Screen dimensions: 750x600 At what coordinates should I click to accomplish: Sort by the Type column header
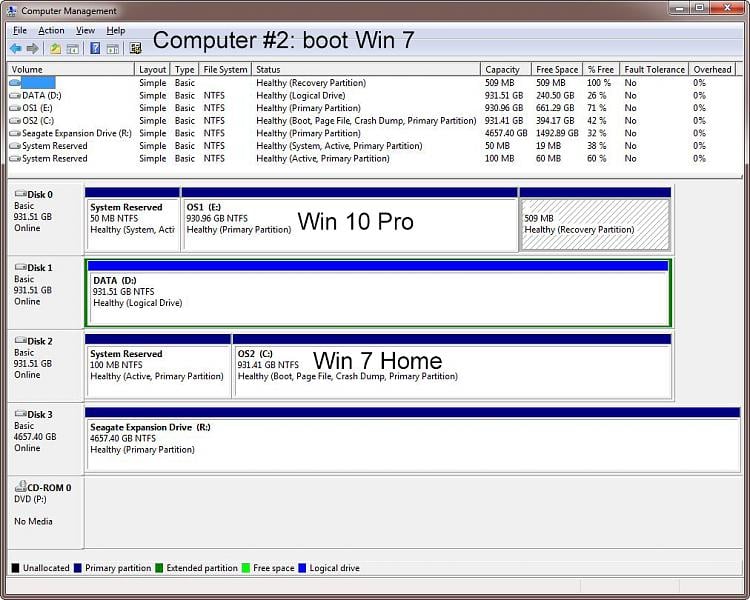184,69
